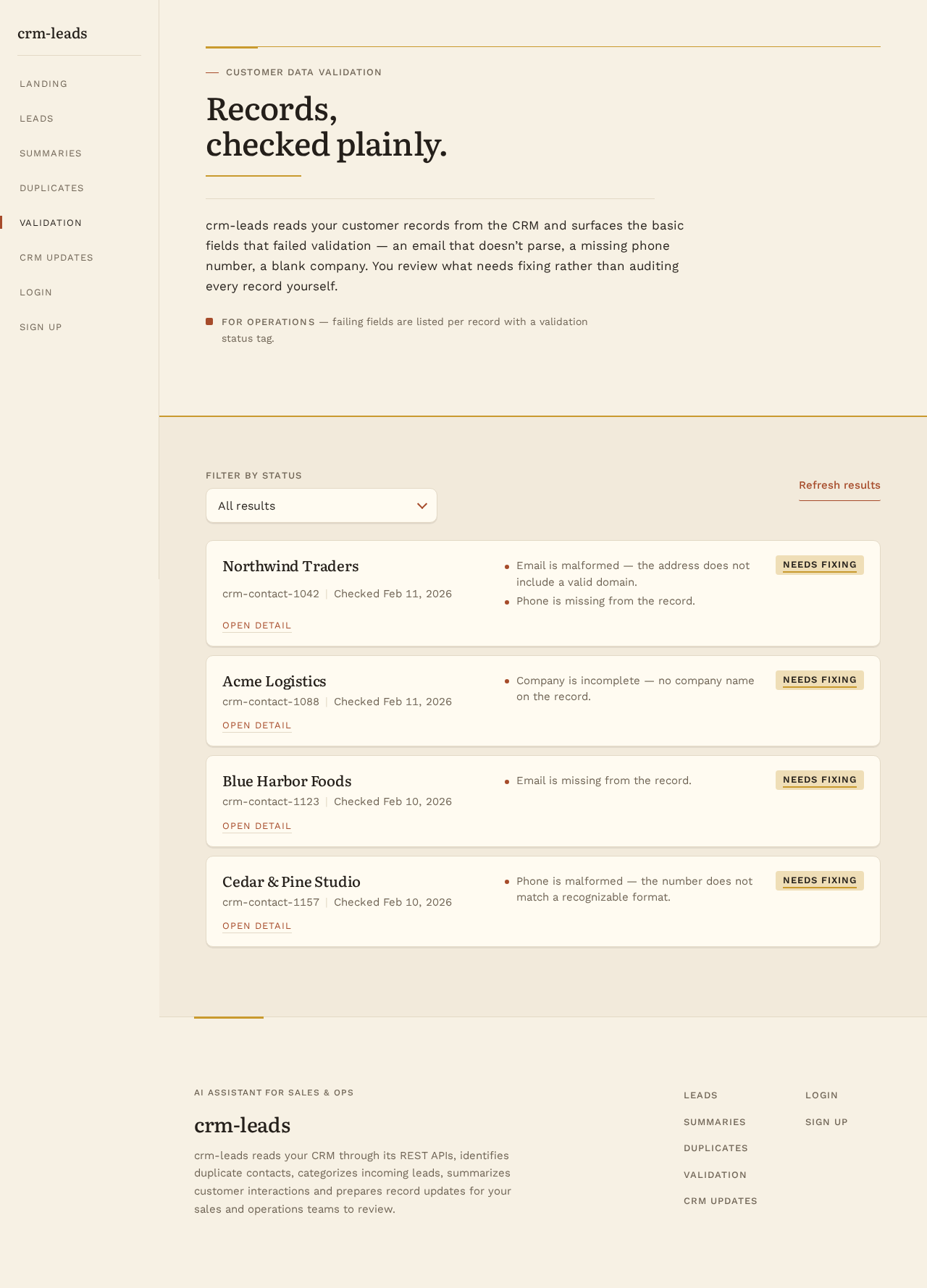Click the crm-contact-1157 record ID
The height and width of the screenshot is (1288, 927).
(x=271, y=902)
